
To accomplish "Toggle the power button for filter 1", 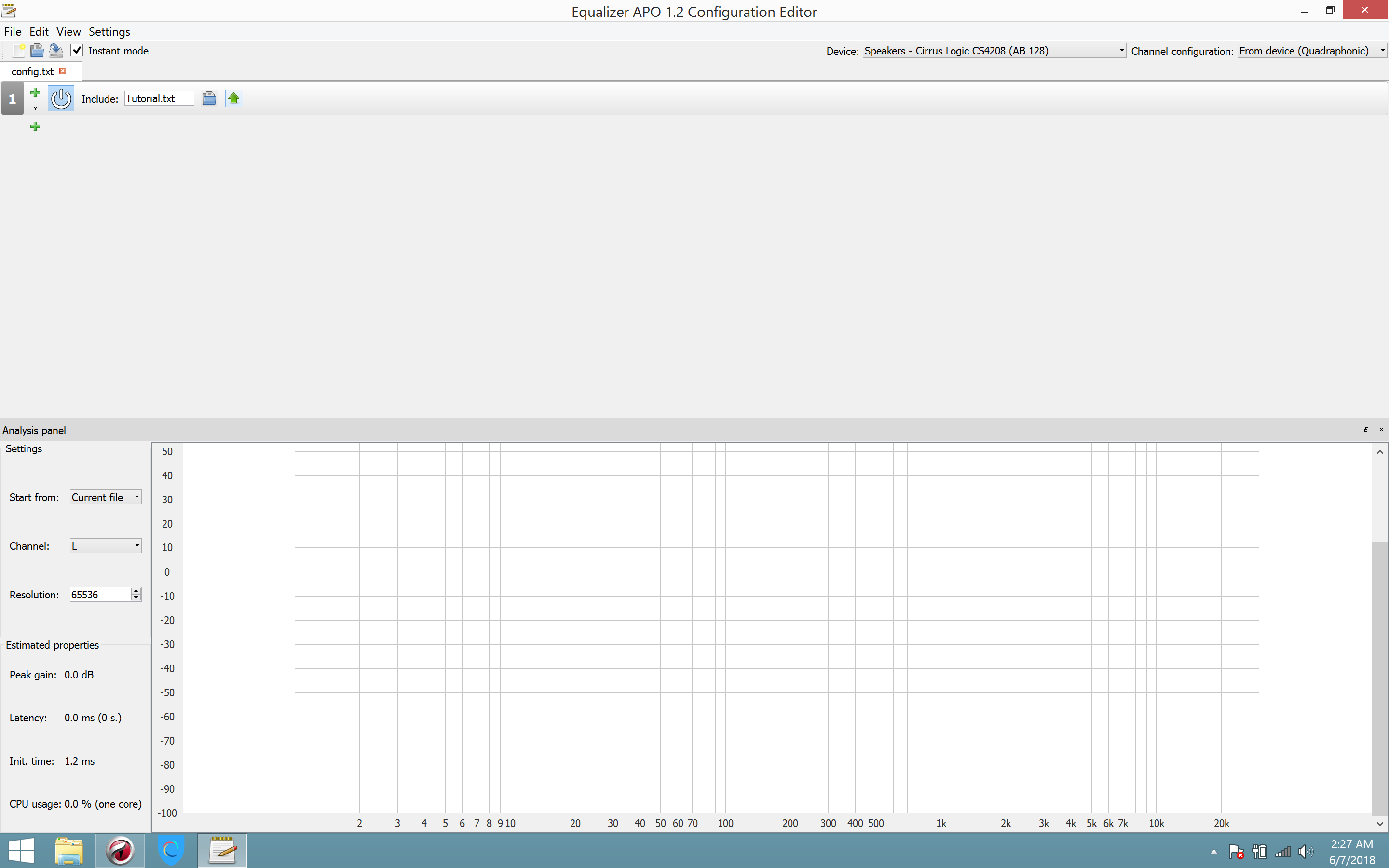I will [61, 99].
